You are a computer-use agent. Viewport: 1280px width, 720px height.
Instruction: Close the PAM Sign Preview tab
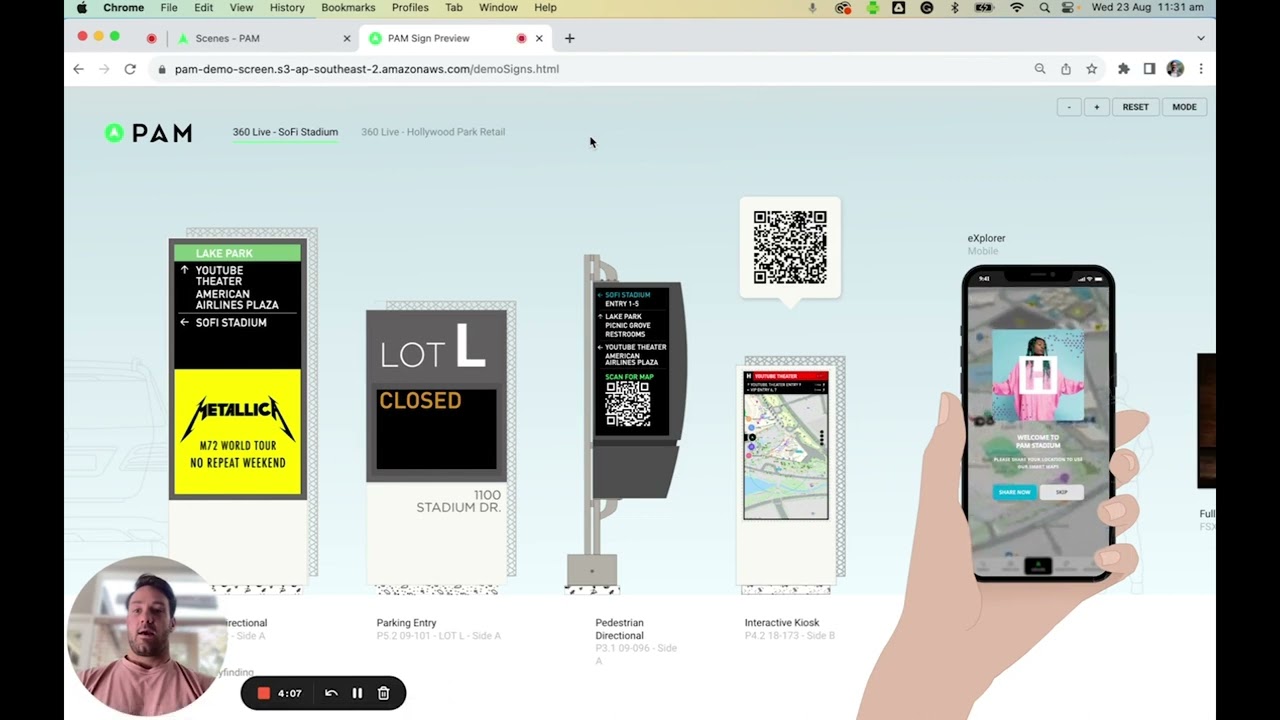pyautogui.click(x=539, y=38)
